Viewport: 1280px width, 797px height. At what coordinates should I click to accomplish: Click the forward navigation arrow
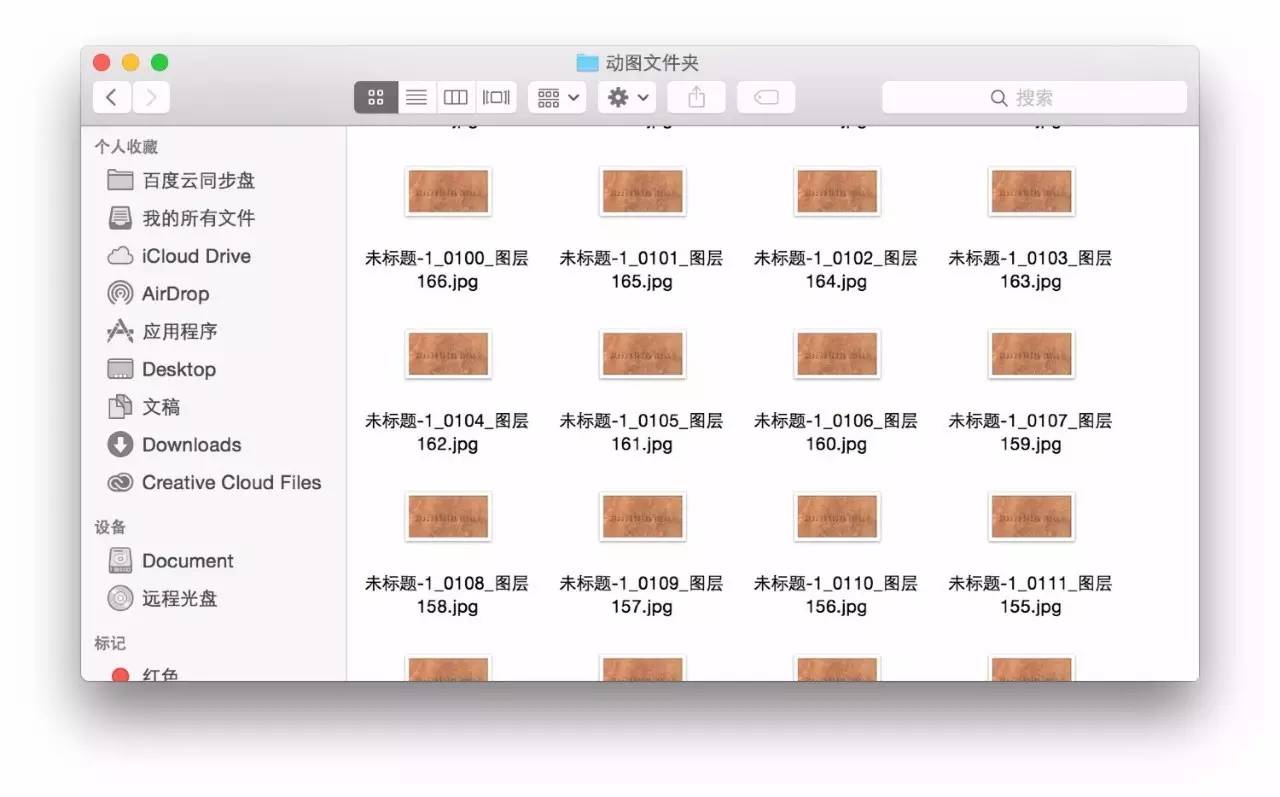pyautogui.click(x=151, y=97)
